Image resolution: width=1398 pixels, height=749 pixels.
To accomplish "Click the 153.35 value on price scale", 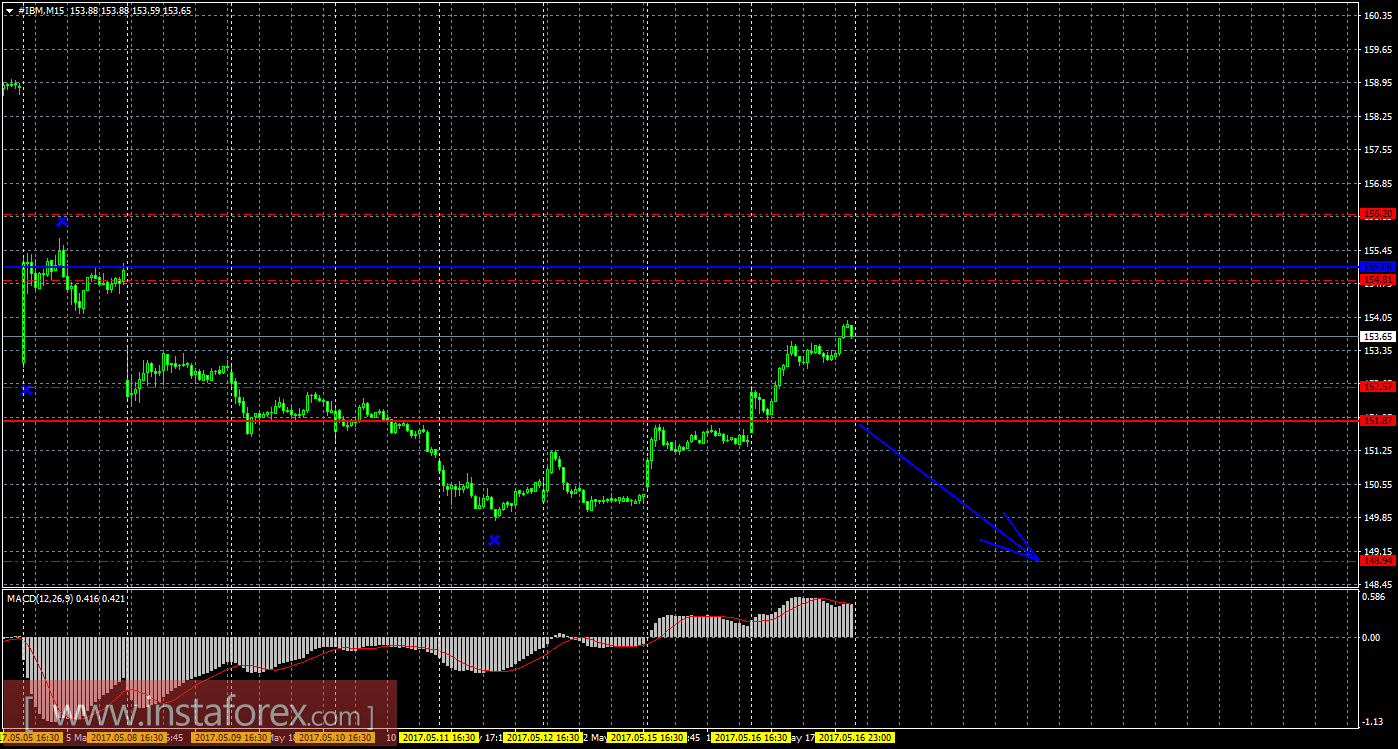I will point(1379,351).
